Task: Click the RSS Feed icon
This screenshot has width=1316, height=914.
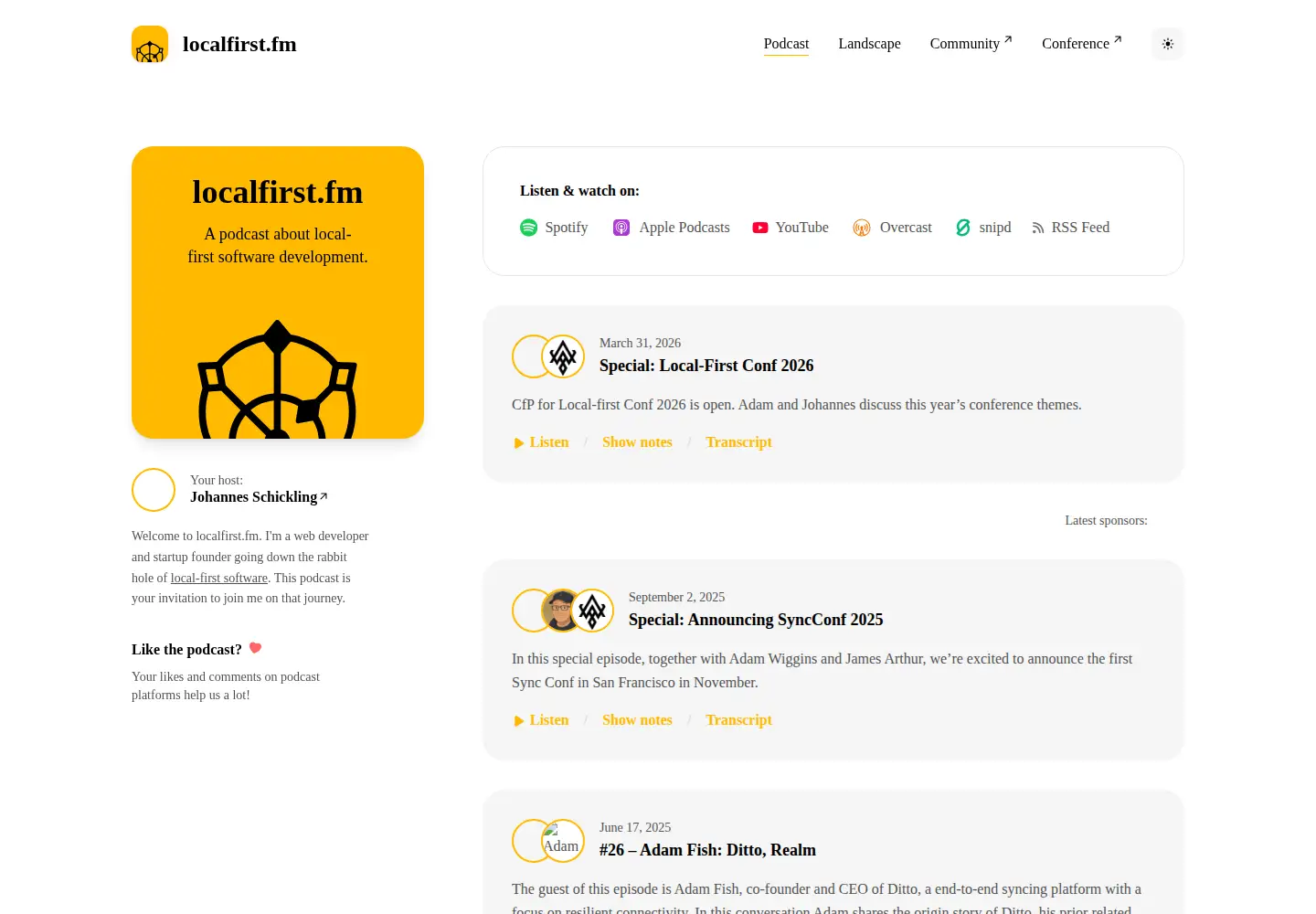Action: (1038, 228)
